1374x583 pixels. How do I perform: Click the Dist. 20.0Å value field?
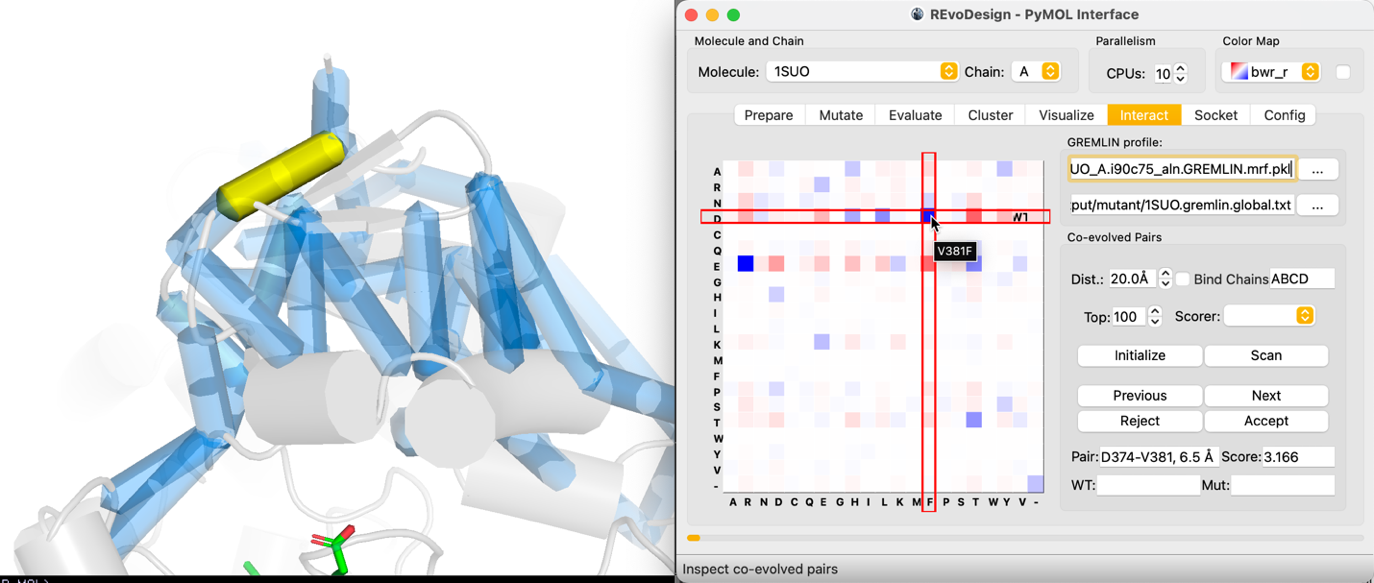point(1130,279)
